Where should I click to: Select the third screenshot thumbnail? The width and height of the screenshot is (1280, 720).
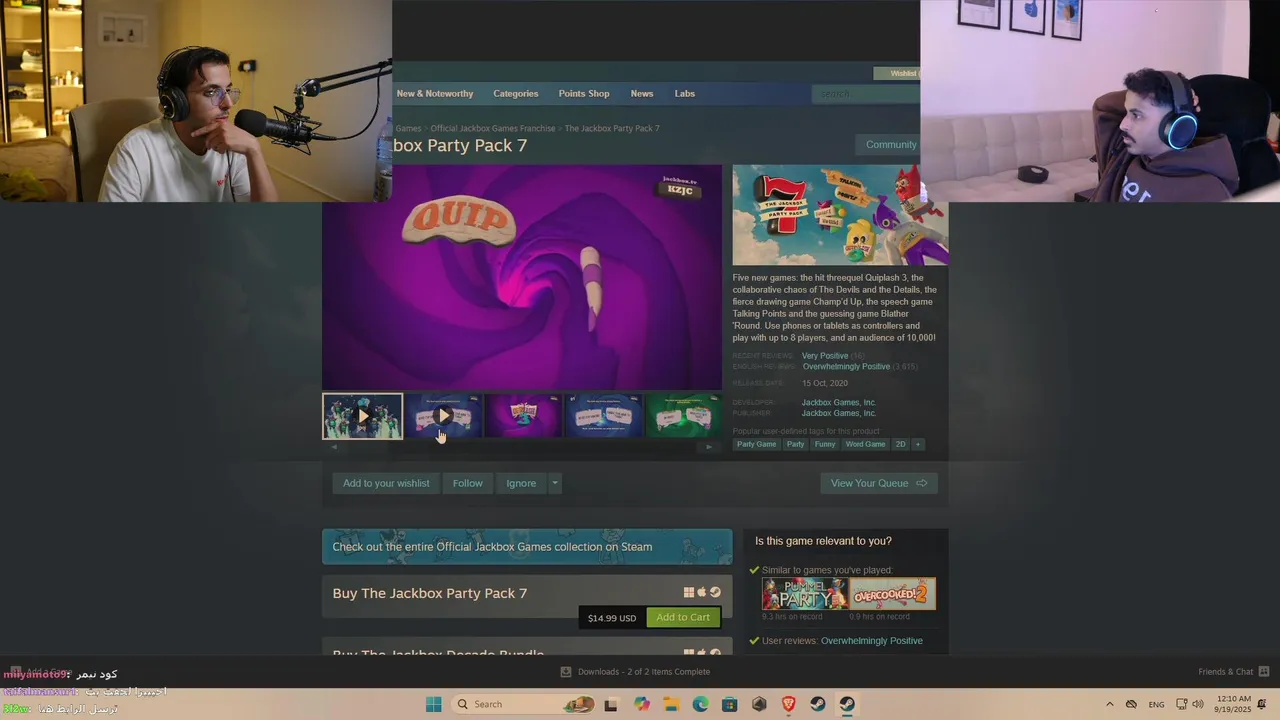(523, 416)
